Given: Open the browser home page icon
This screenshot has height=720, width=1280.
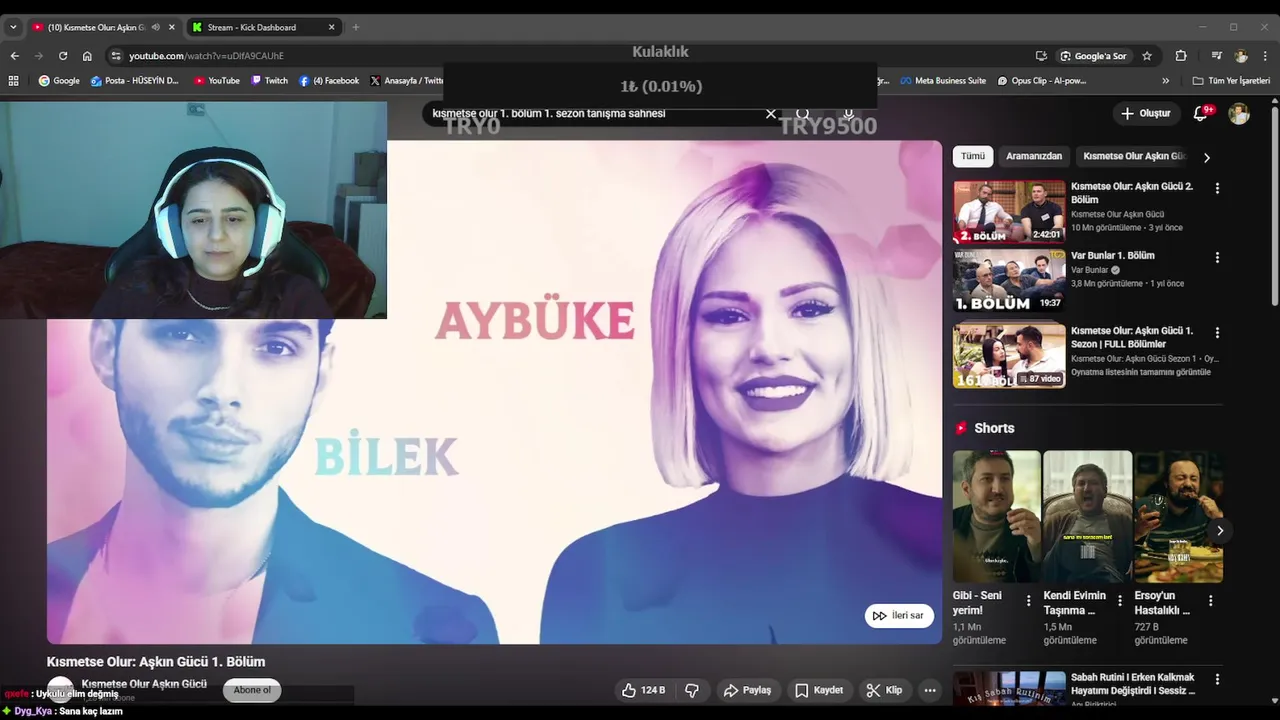Looking at the screenshot, I should pos(87,56).
